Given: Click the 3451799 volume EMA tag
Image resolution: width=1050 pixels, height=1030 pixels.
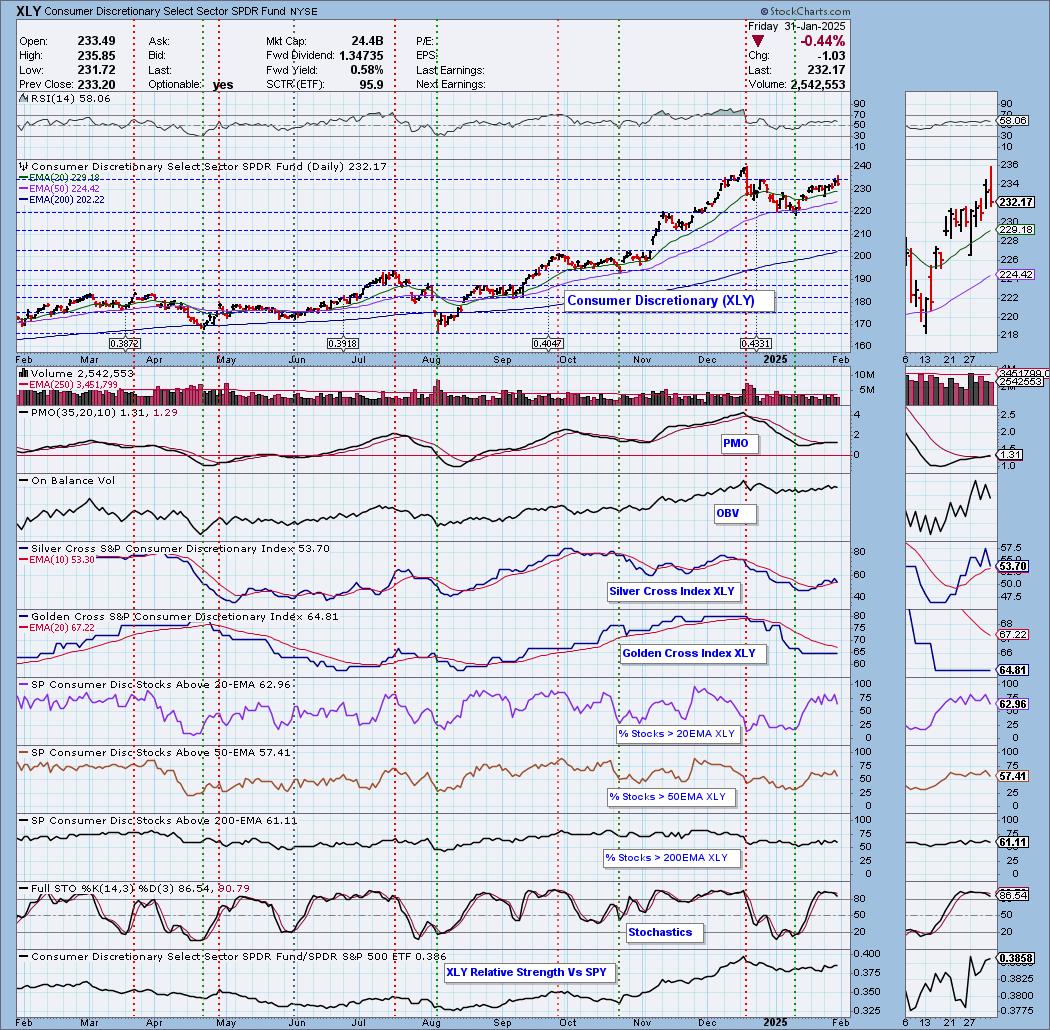Looking at the screenshot, I should (1021, 373).
